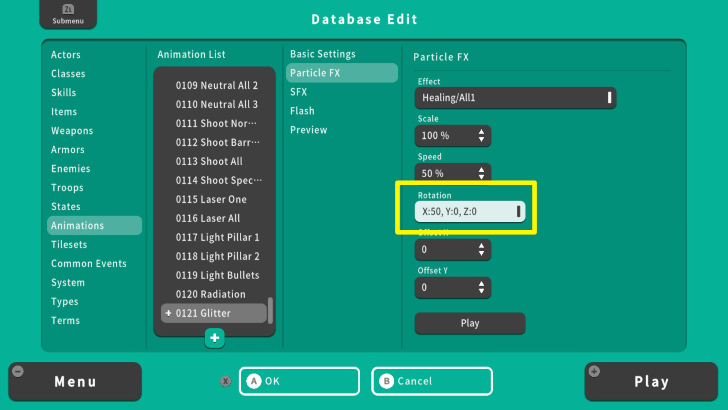The image size is (728, 410).
Task: Switch to the SFX tab
Action: point(299,92)
